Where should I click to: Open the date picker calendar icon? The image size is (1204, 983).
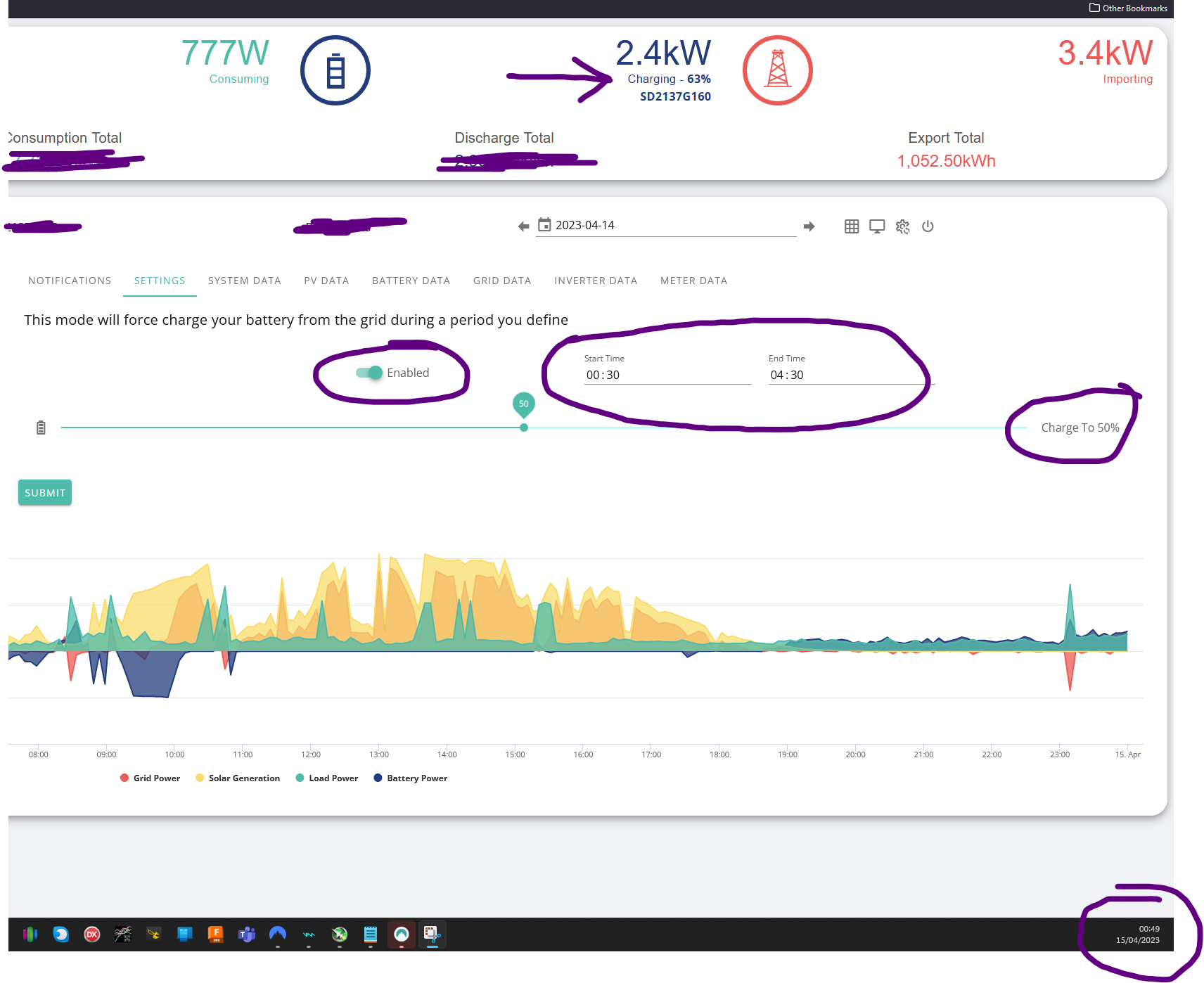coord(544,225)
